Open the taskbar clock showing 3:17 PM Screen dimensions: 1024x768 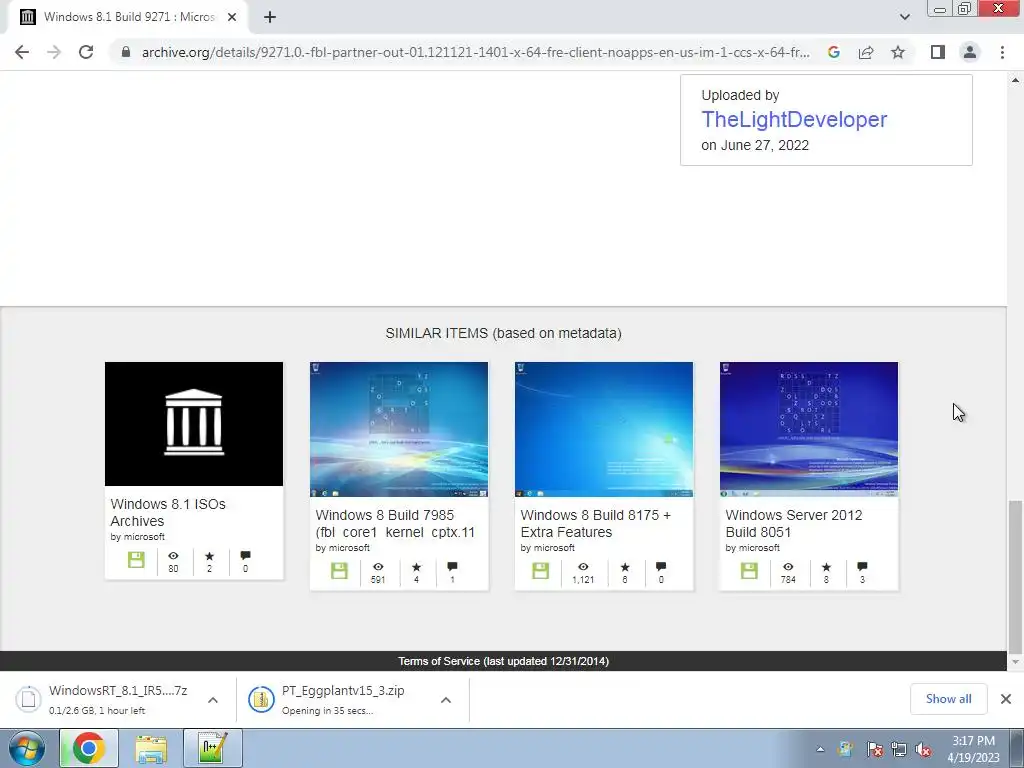(x=973, y=749)
